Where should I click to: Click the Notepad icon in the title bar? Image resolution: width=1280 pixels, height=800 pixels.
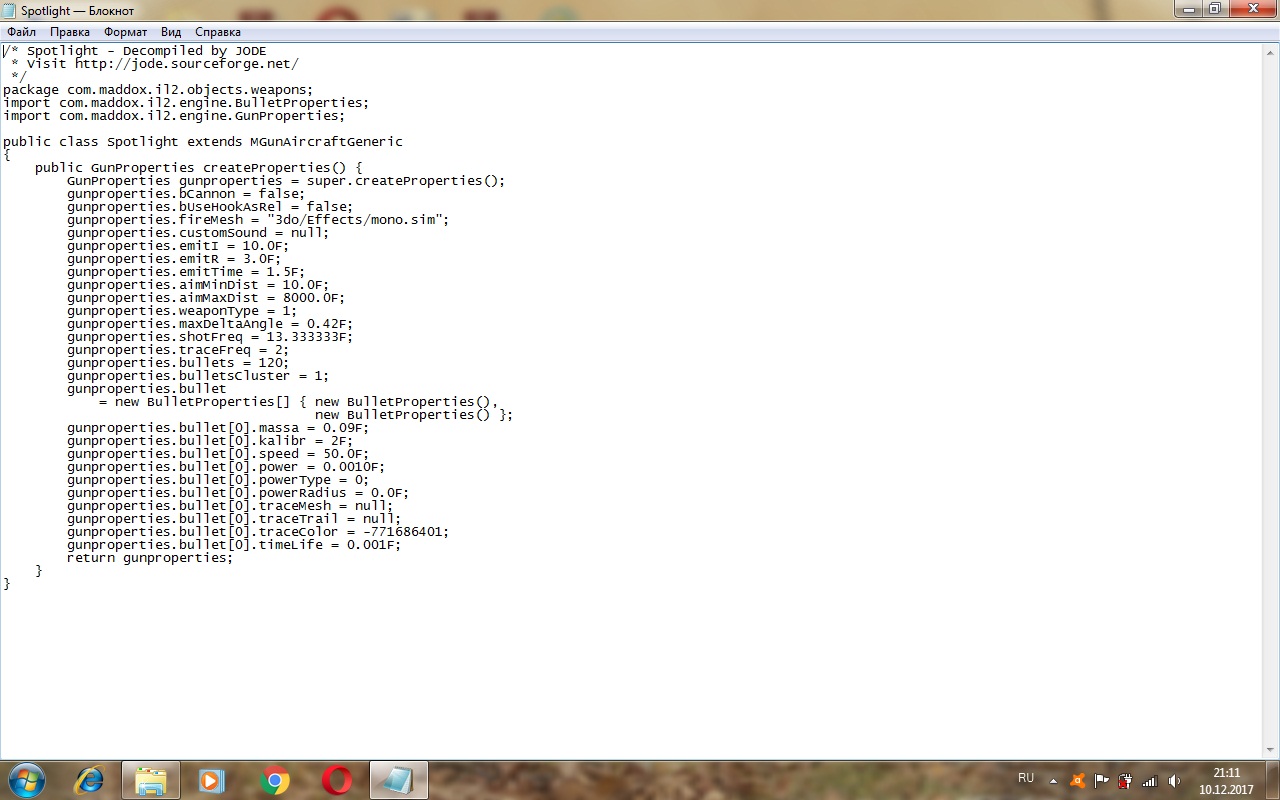10,10
